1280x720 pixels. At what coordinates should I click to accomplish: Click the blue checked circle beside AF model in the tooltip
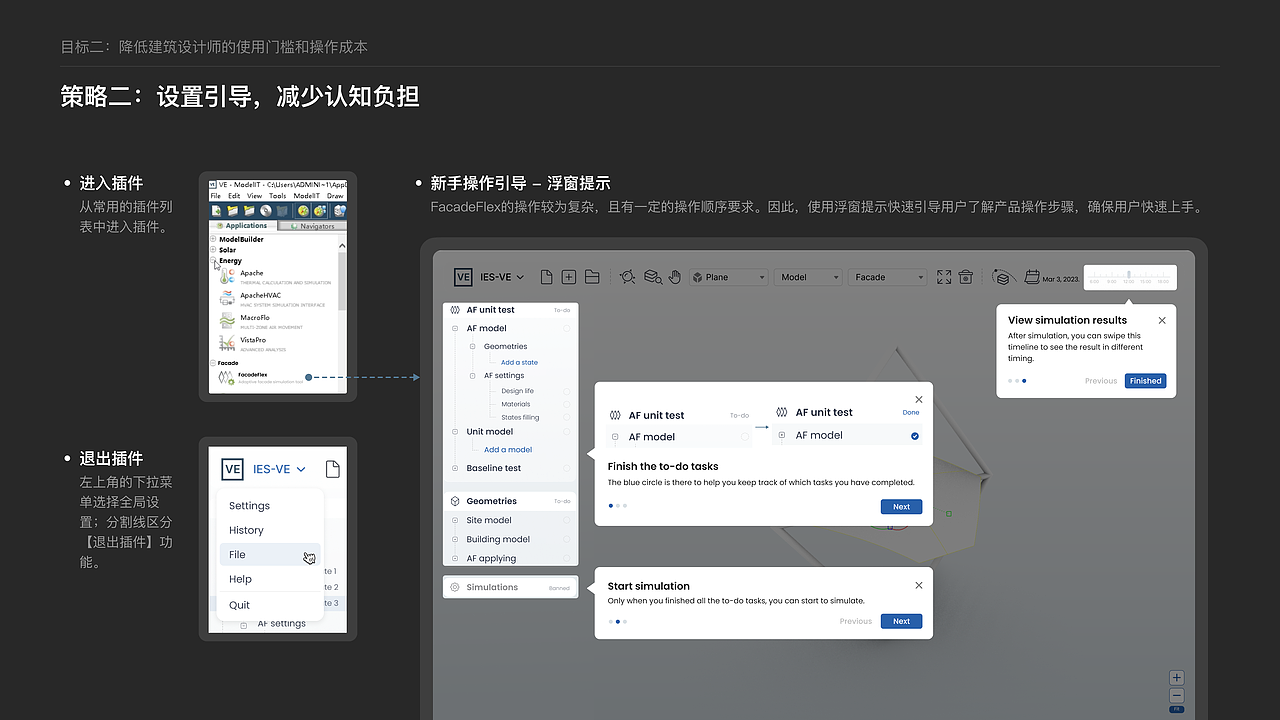(915, 436)
